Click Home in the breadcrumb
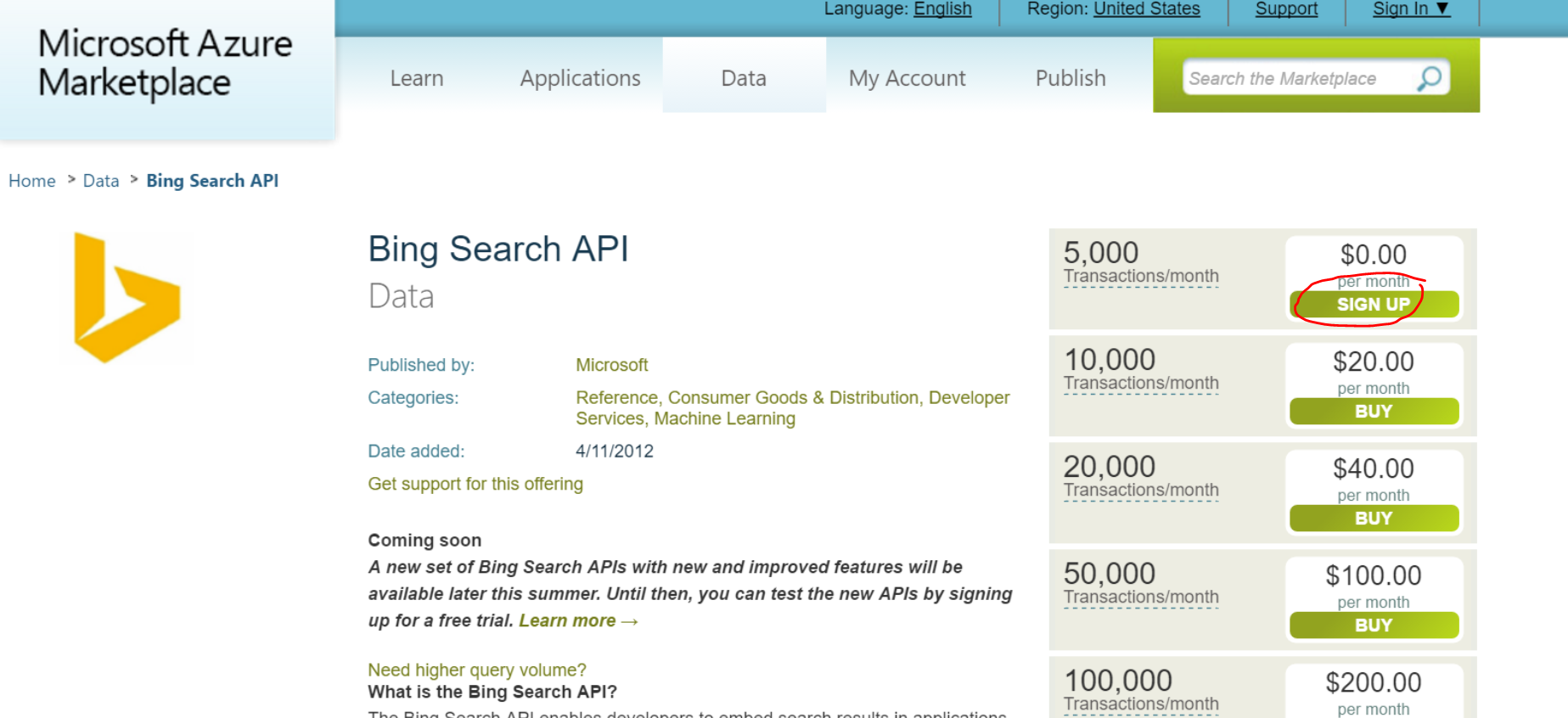This screenshot has height=718, width=1568. pyautogui.click(x=32, y=181)
